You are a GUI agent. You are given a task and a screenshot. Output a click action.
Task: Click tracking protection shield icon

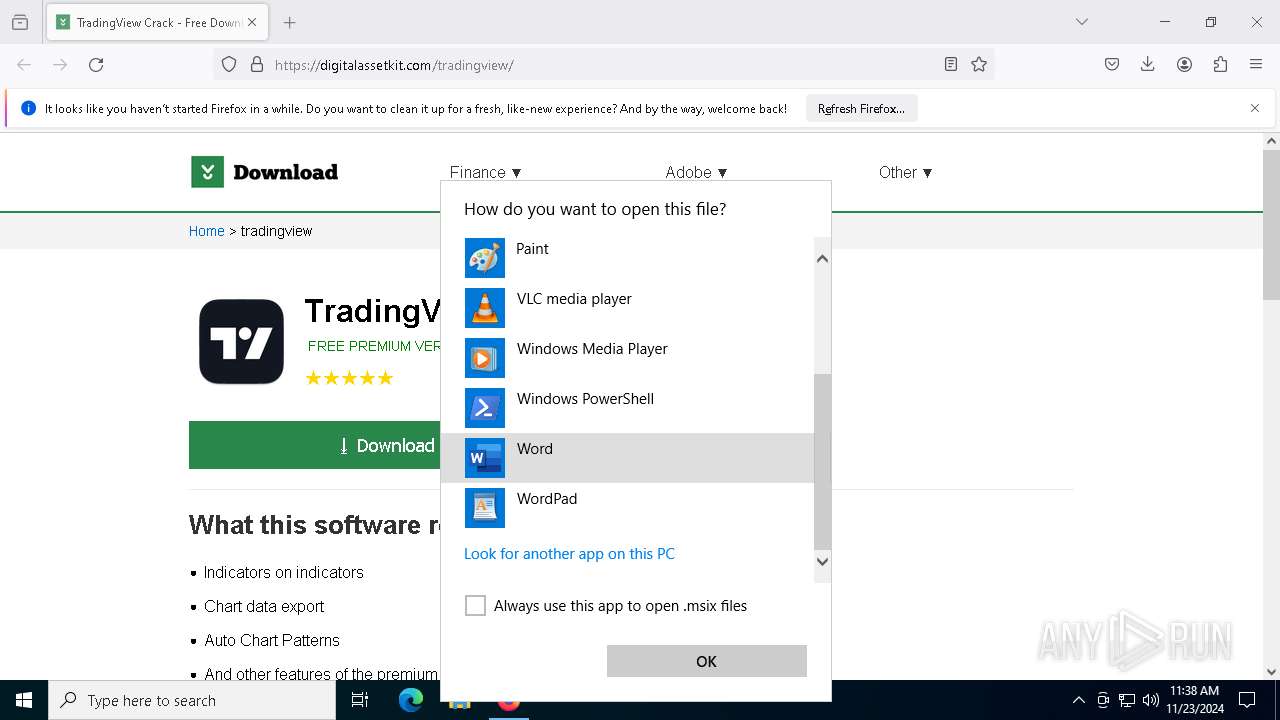(229, 65)
